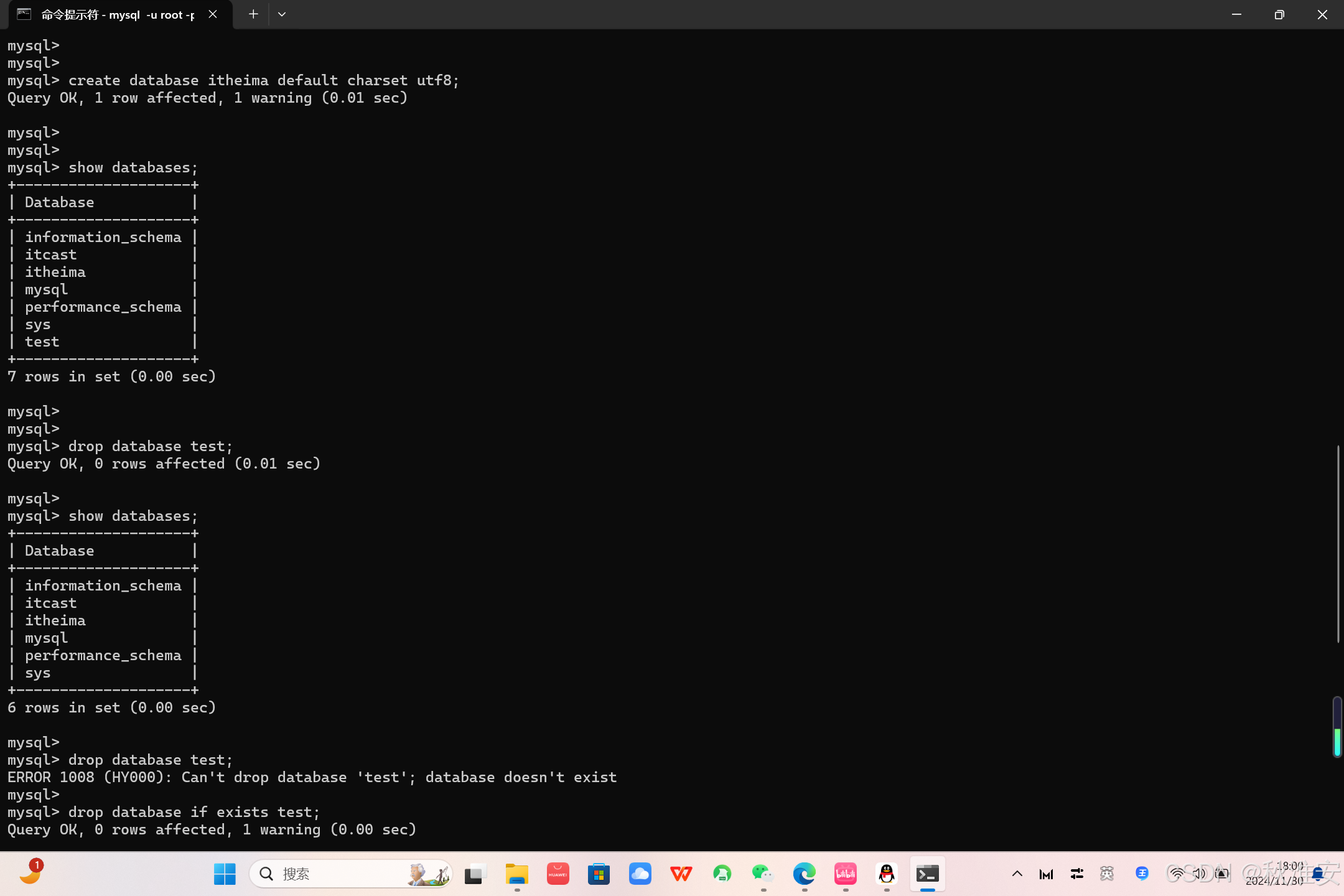Open File Explorer from taskbar
Image resolution: width=1344 pixels, height=896 pixels.
516,874
